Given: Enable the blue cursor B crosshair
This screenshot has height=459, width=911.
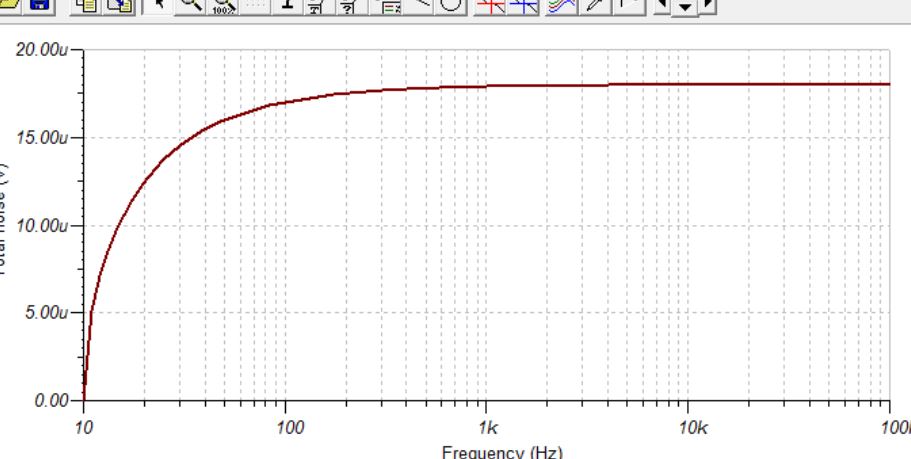Looking at the screenshot, I should [x=523, y=5].
